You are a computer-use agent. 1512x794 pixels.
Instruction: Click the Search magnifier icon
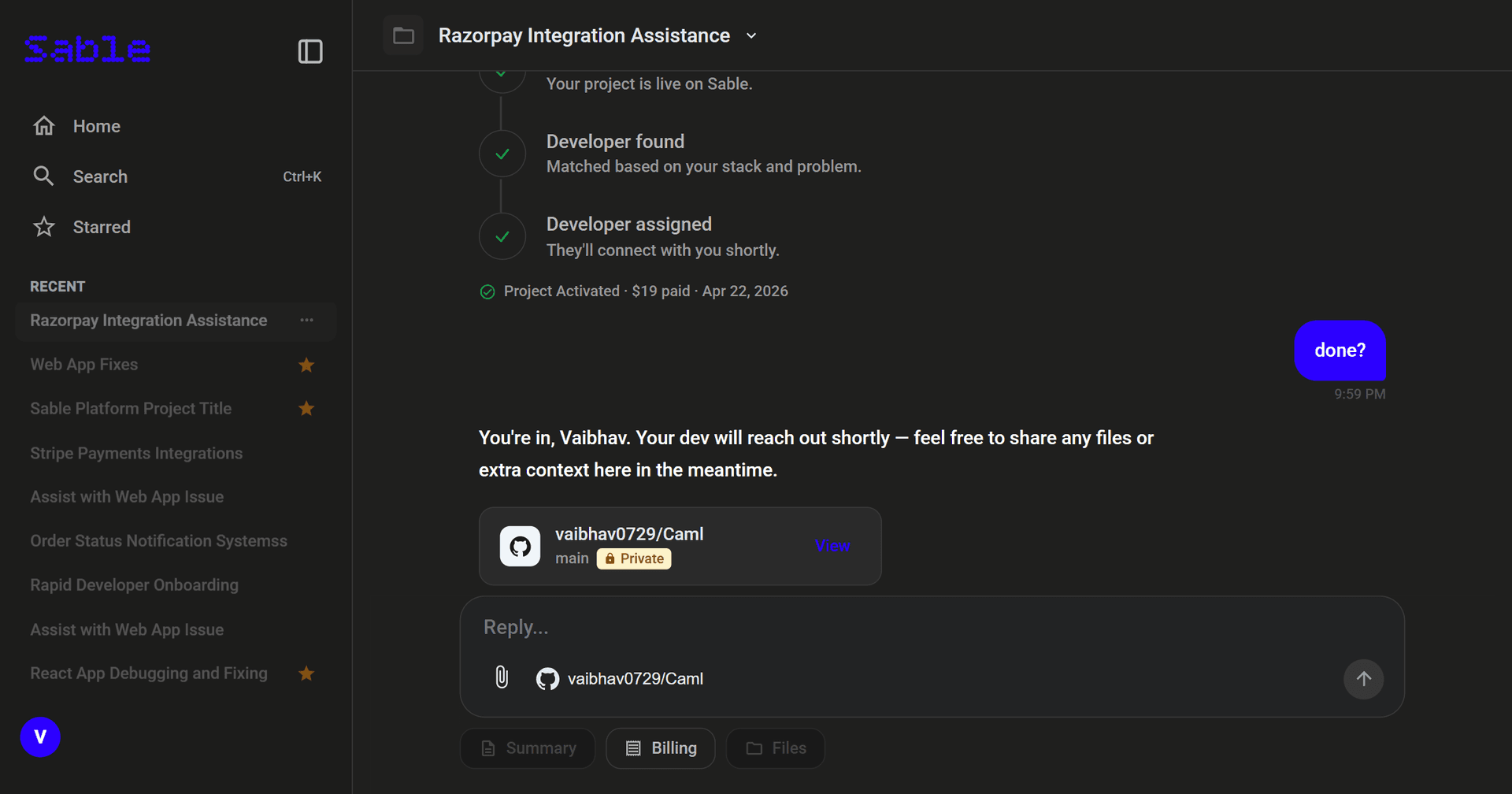click(44, 176)
